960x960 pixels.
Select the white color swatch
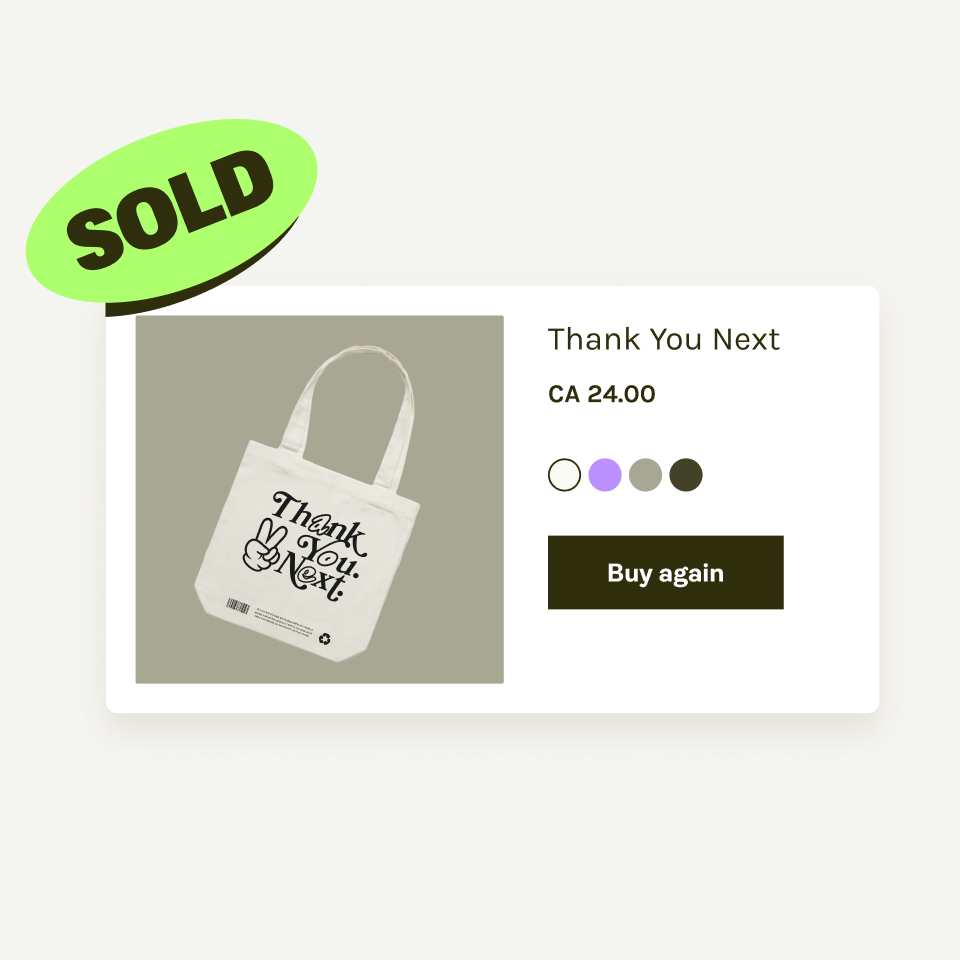(x=565, y=475)
